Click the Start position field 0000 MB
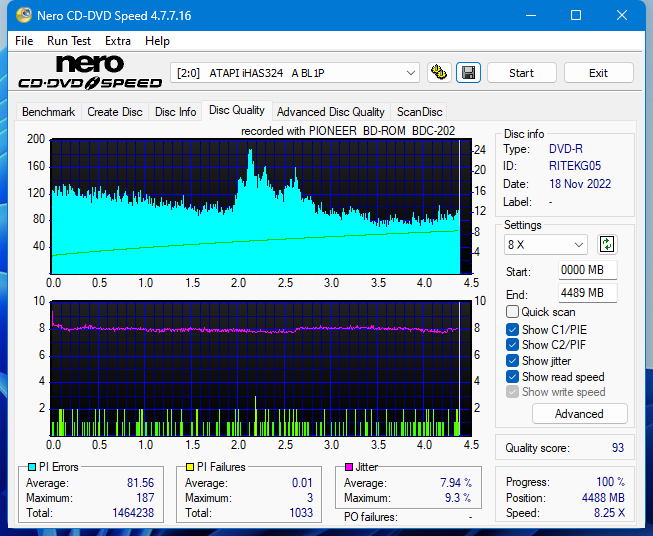This screenshot has height=536, width=653. (587, 270)
